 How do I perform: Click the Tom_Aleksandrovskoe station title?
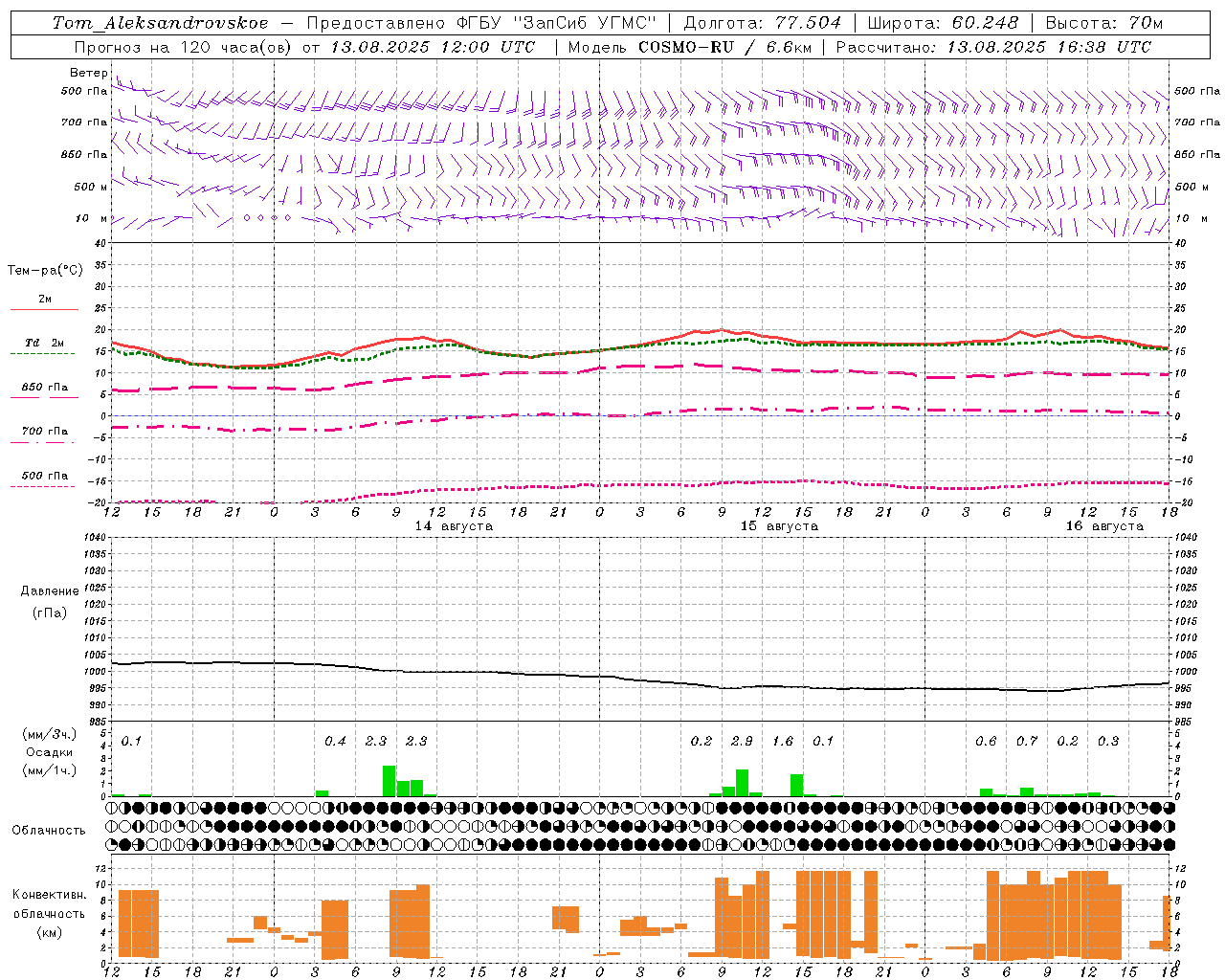[x=161, y=23]
